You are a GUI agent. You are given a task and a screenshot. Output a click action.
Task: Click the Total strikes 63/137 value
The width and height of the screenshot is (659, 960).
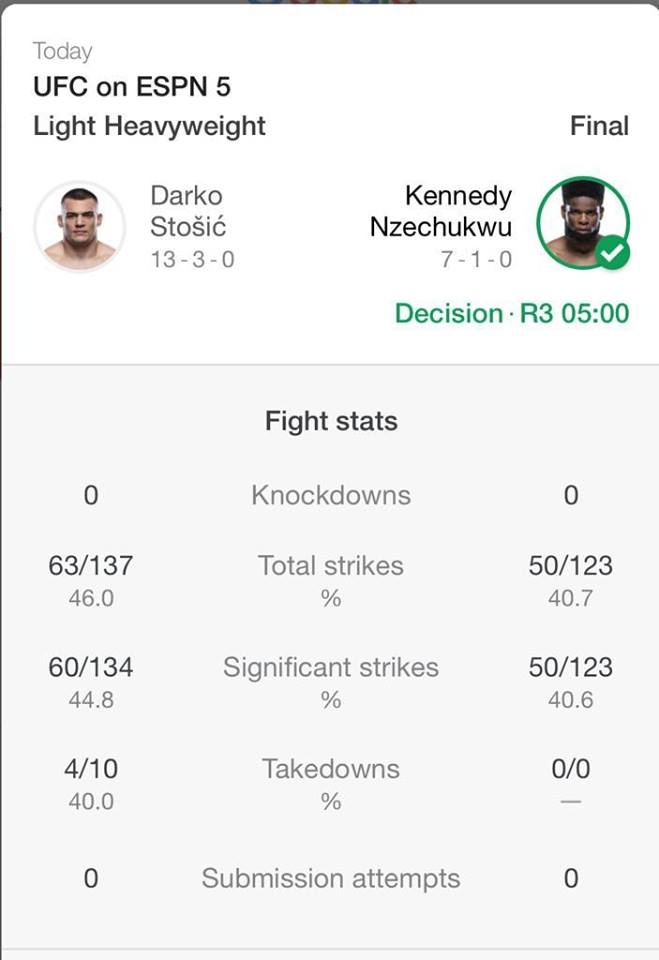click(x=90, y=565)
